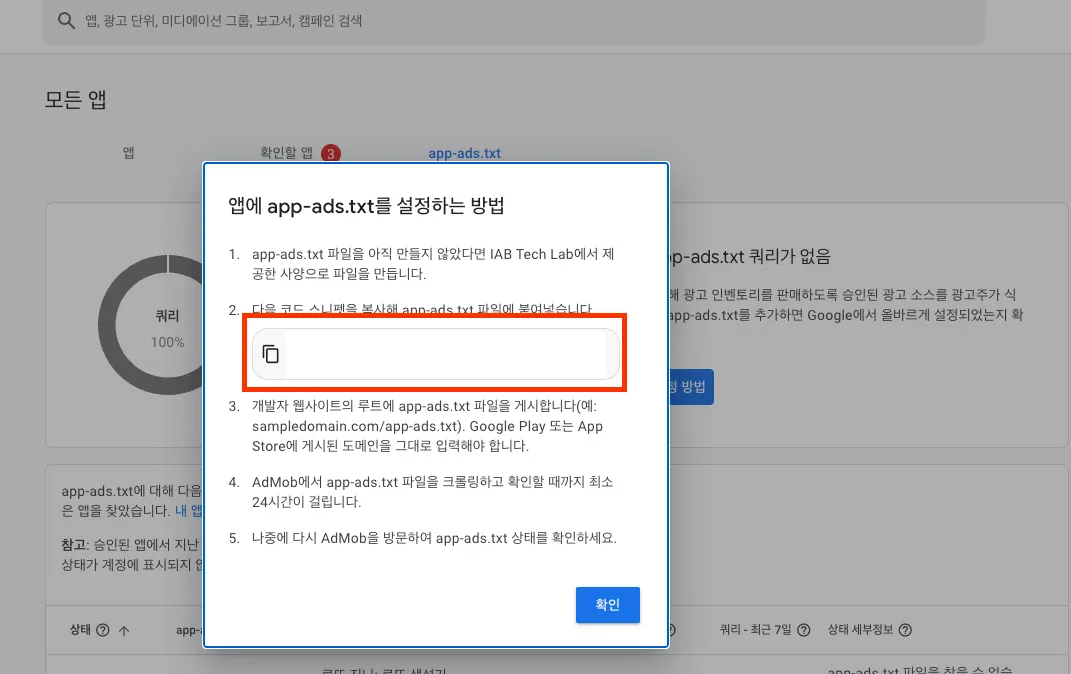
Task: Switch to the 앱 tab
Action: pos(128,153)
